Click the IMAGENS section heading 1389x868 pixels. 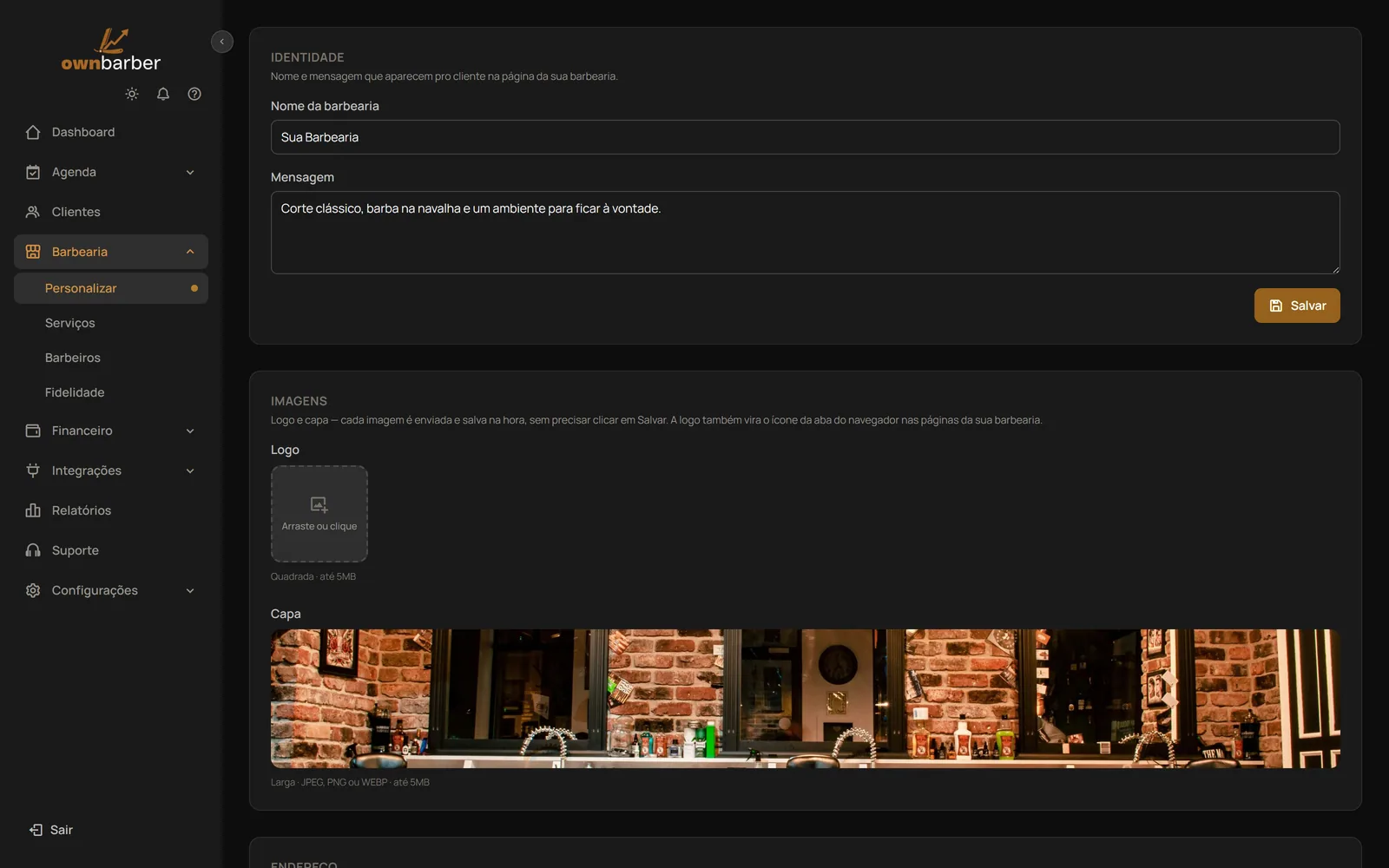[x=299, y=401]
